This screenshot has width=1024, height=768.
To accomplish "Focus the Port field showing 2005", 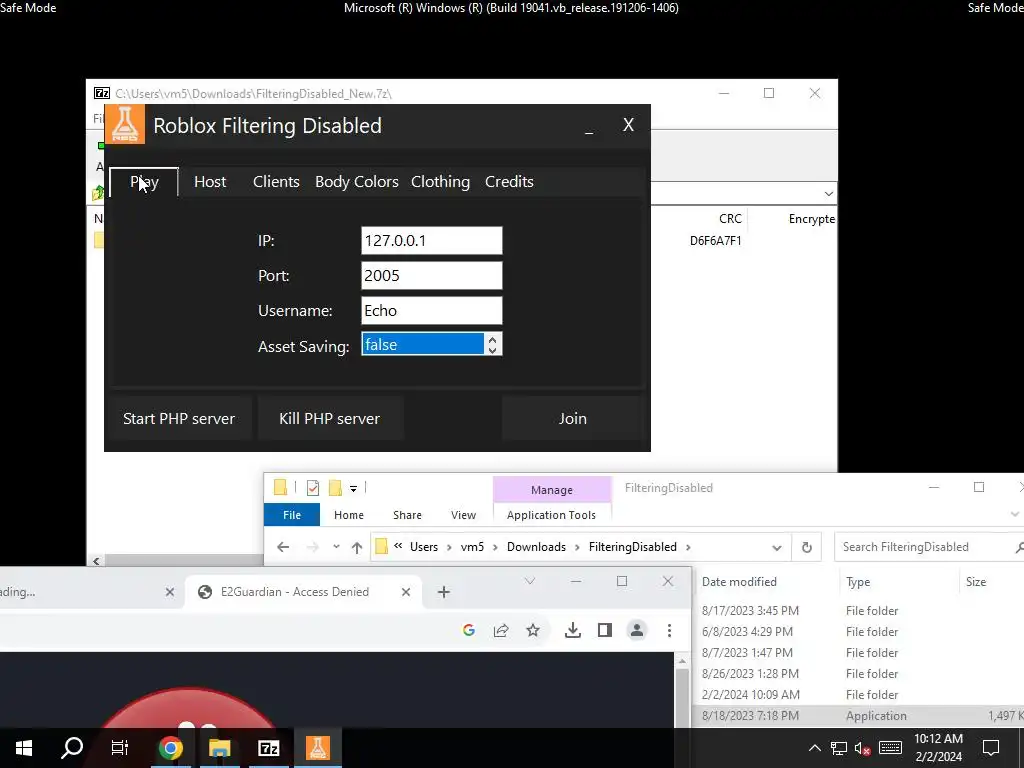I will click(432, 276).
